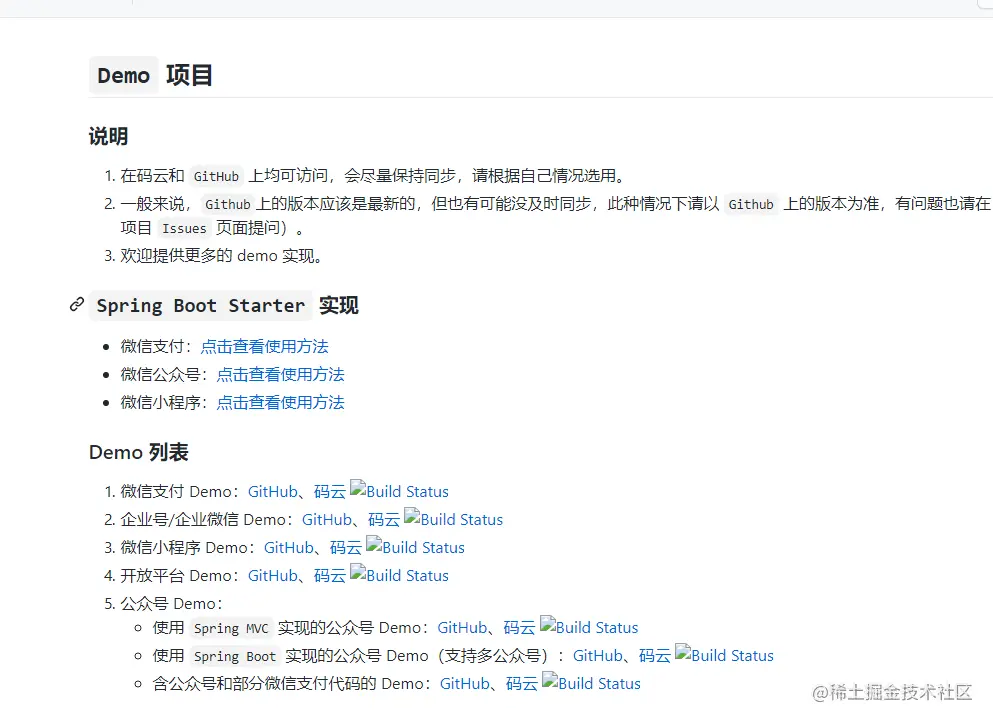Open 码云 link for 开放平台 Demo
Viewport: 993px width, 723px height.
pyautogui.click(x=330, y=575)
